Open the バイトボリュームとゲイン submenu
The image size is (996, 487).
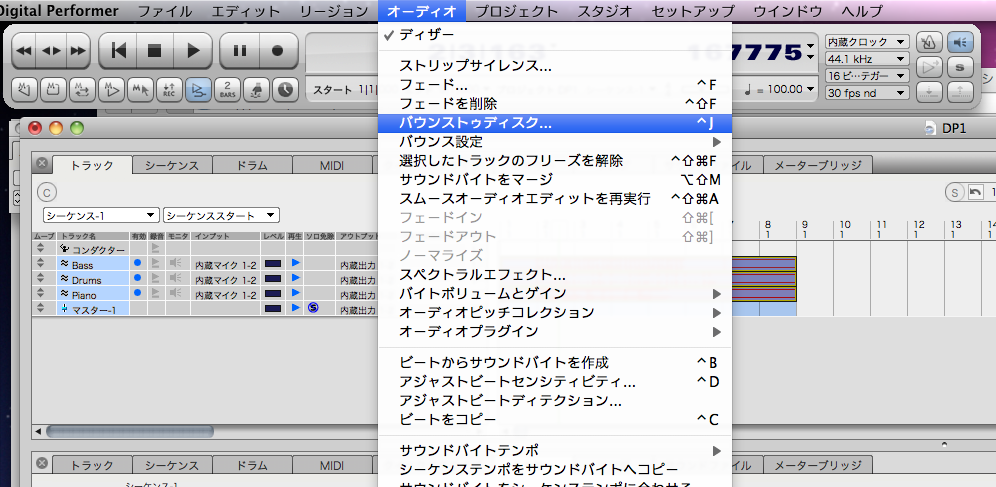(555, 294)
